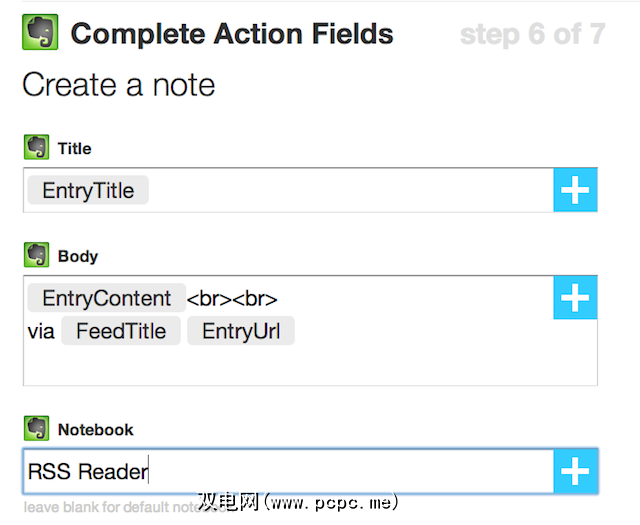640x525 pixels.
Task: Click the Title field label
Action: (x=75, y=148)
